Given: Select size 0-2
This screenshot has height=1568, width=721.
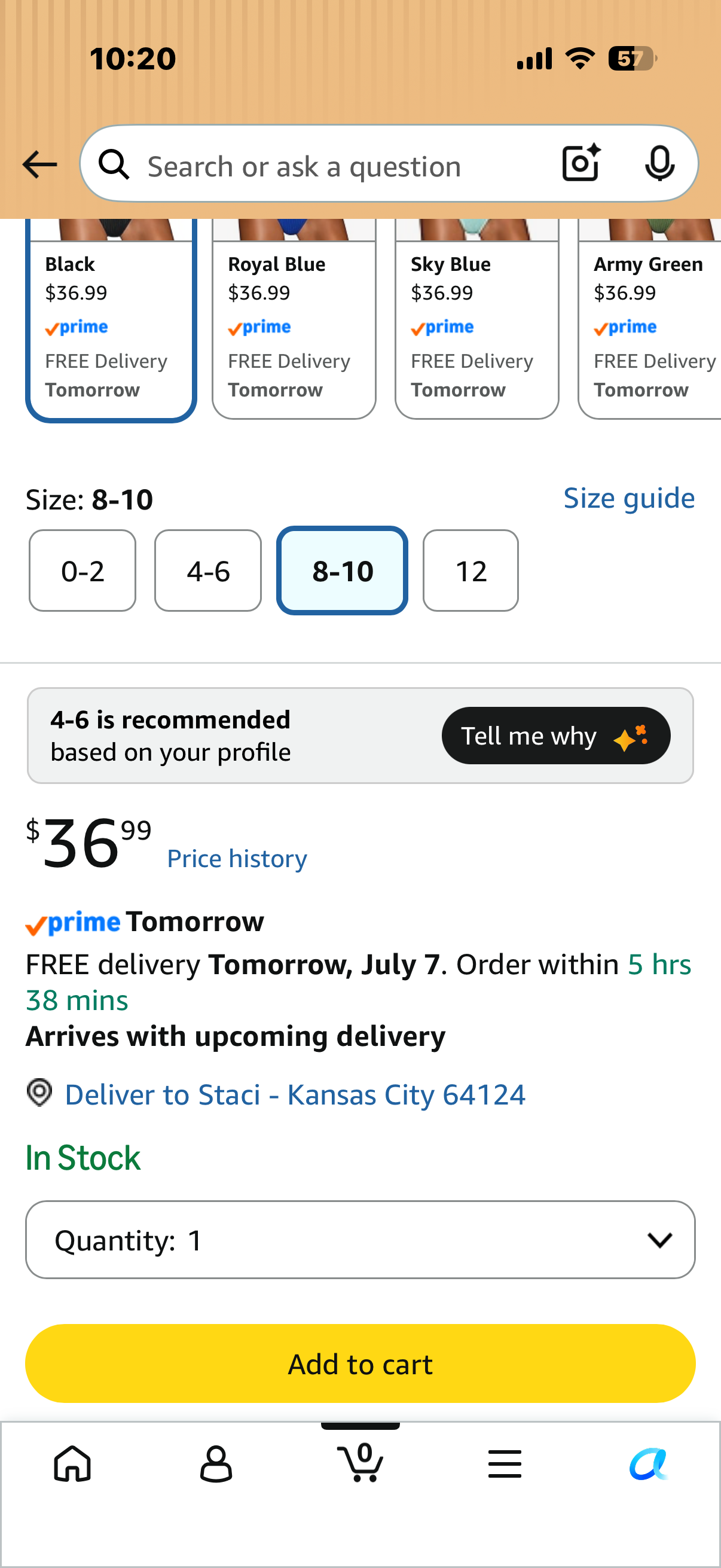Looking at the screenshot, I should tap(83, 571).
